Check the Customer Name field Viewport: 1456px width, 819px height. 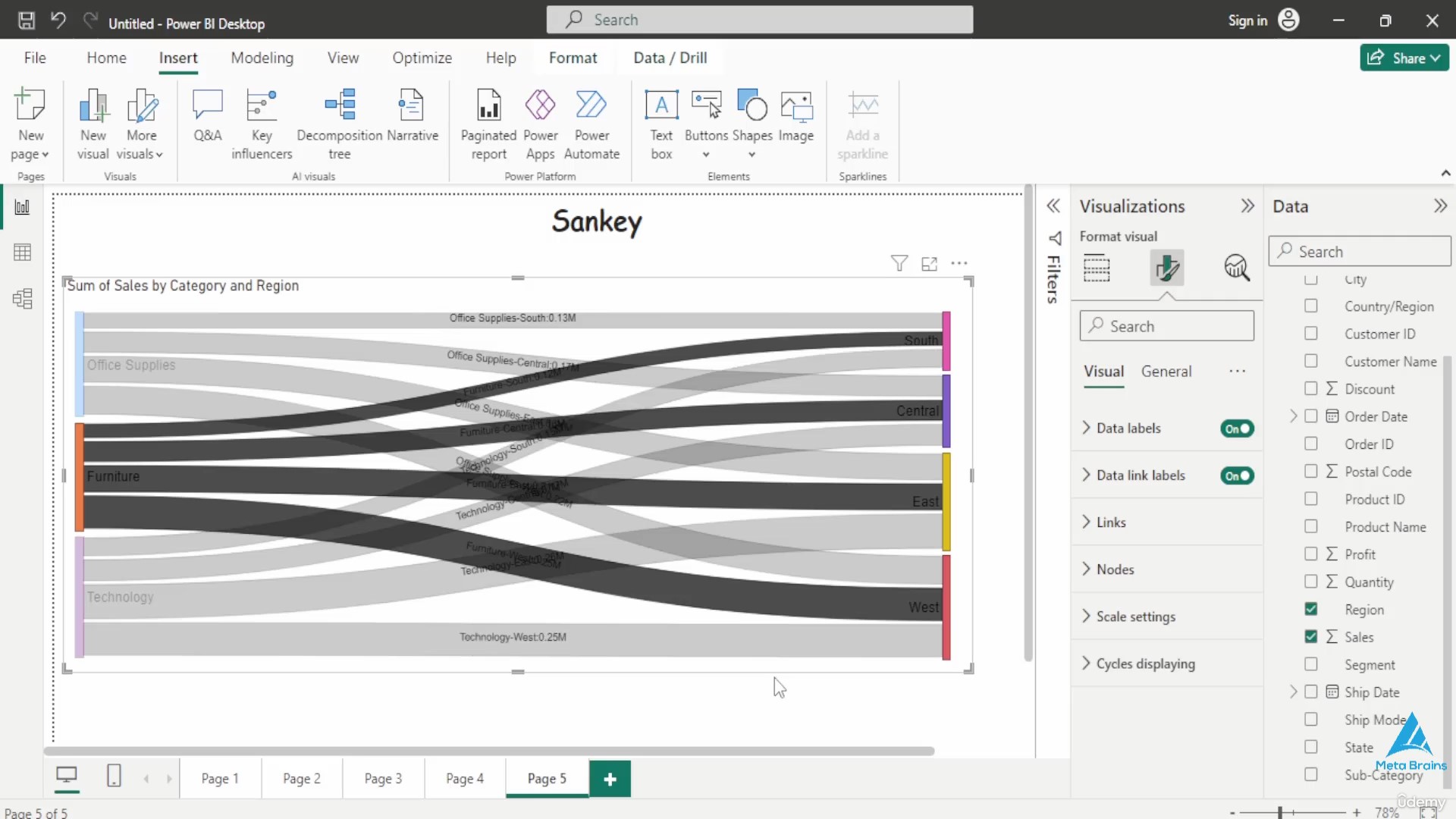[1311, 361]
